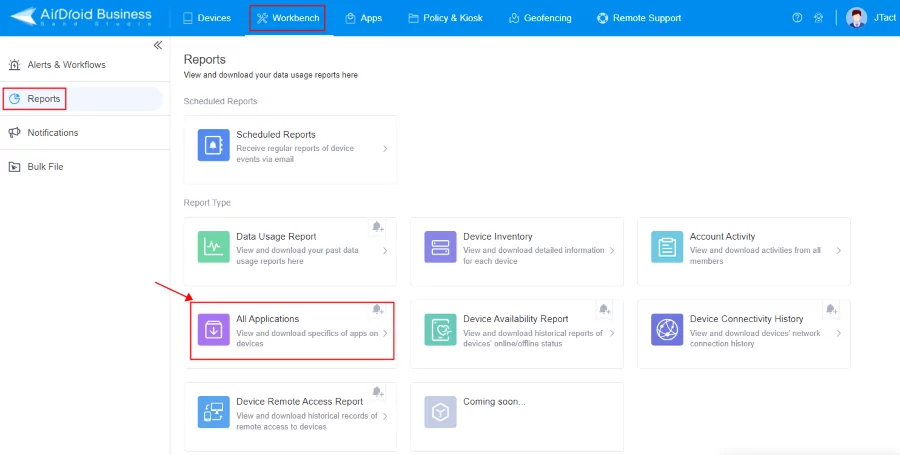Screen dimensions: 900x455
Task: Click the Device Inventory icon
Action: (440, 246)
